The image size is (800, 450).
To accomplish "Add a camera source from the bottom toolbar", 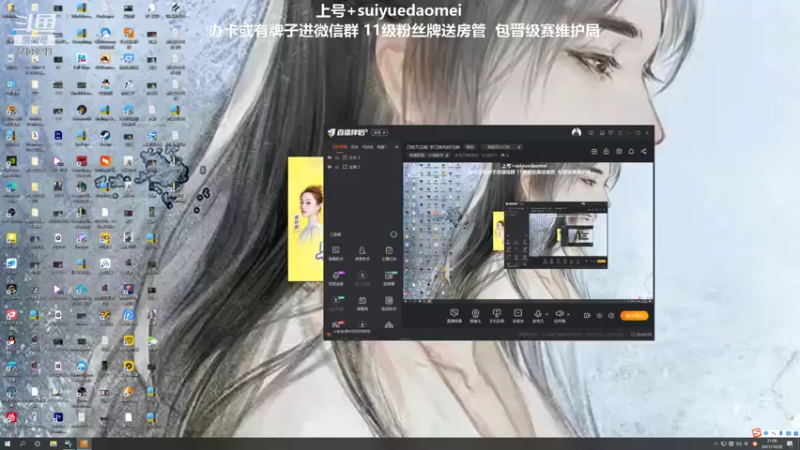I will click(475, 315).
